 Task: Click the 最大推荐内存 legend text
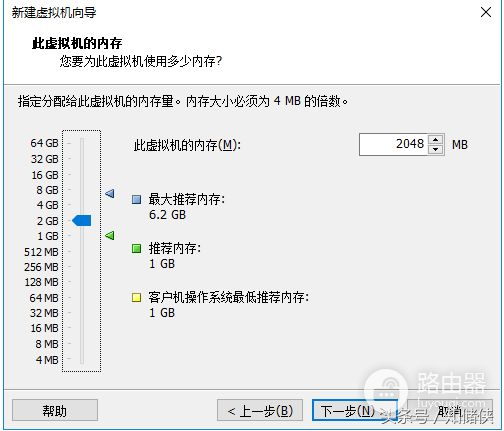coord(187,199)
